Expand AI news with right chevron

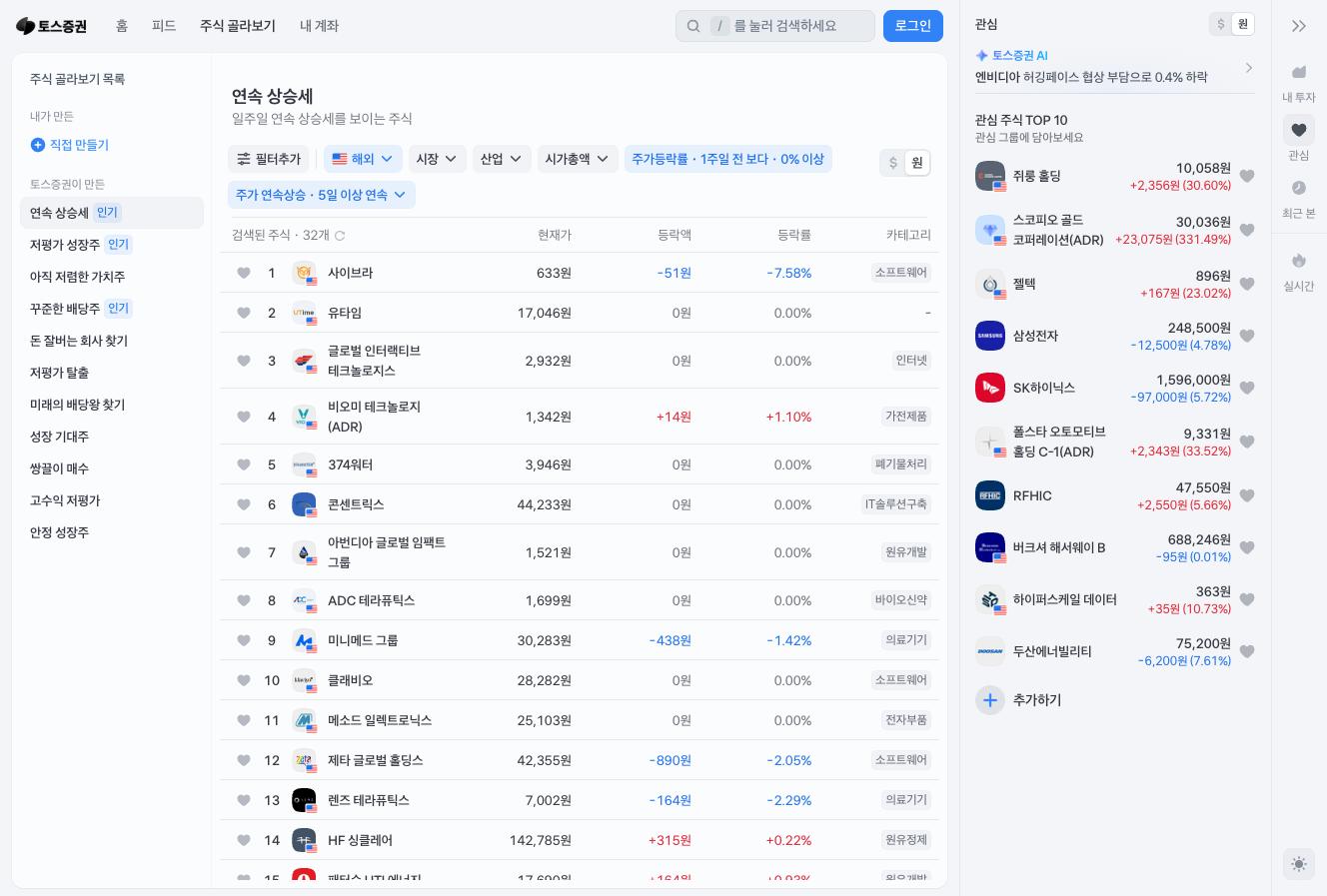[x=1248, y=68]
